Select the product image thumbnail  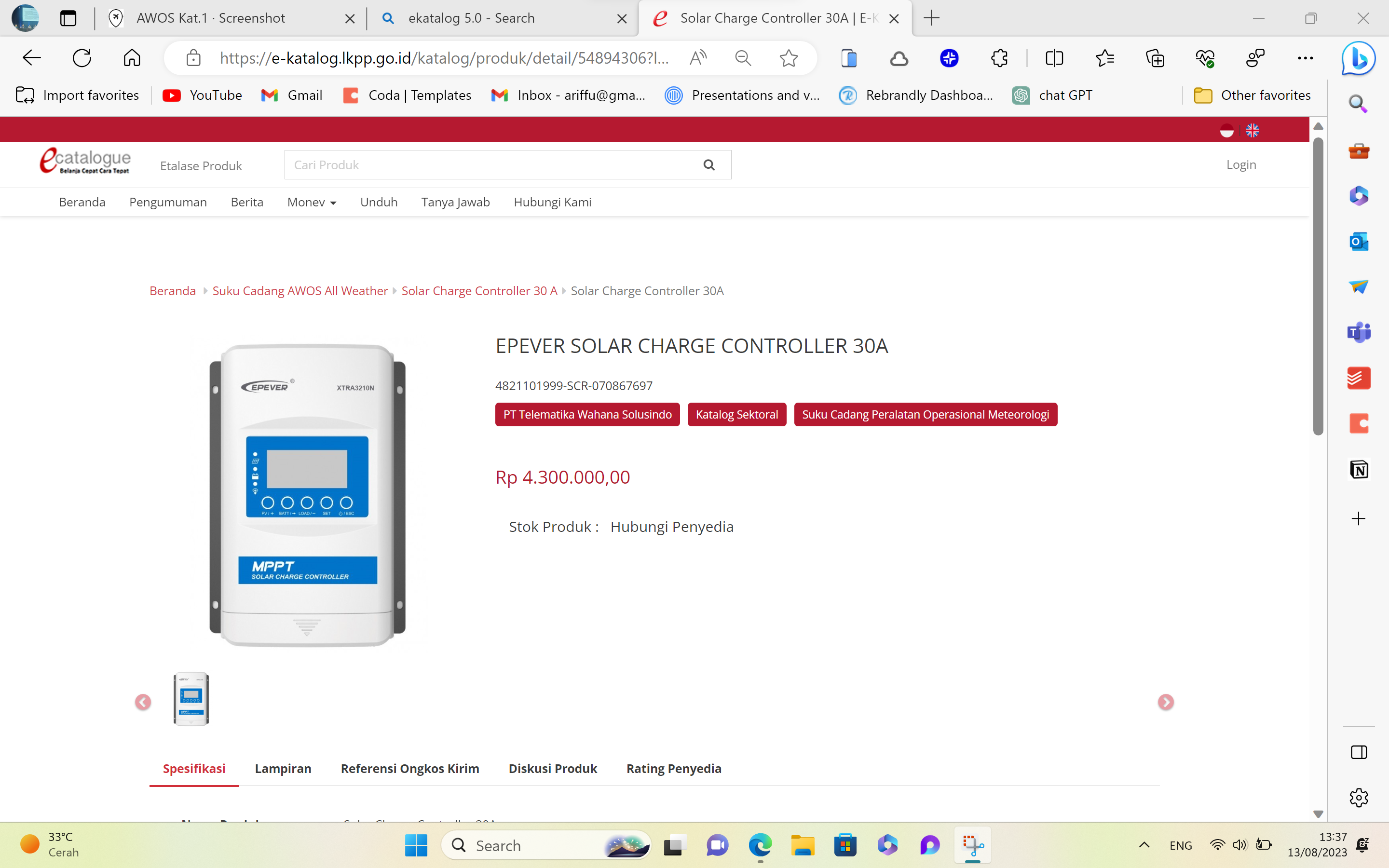[191, 699]
